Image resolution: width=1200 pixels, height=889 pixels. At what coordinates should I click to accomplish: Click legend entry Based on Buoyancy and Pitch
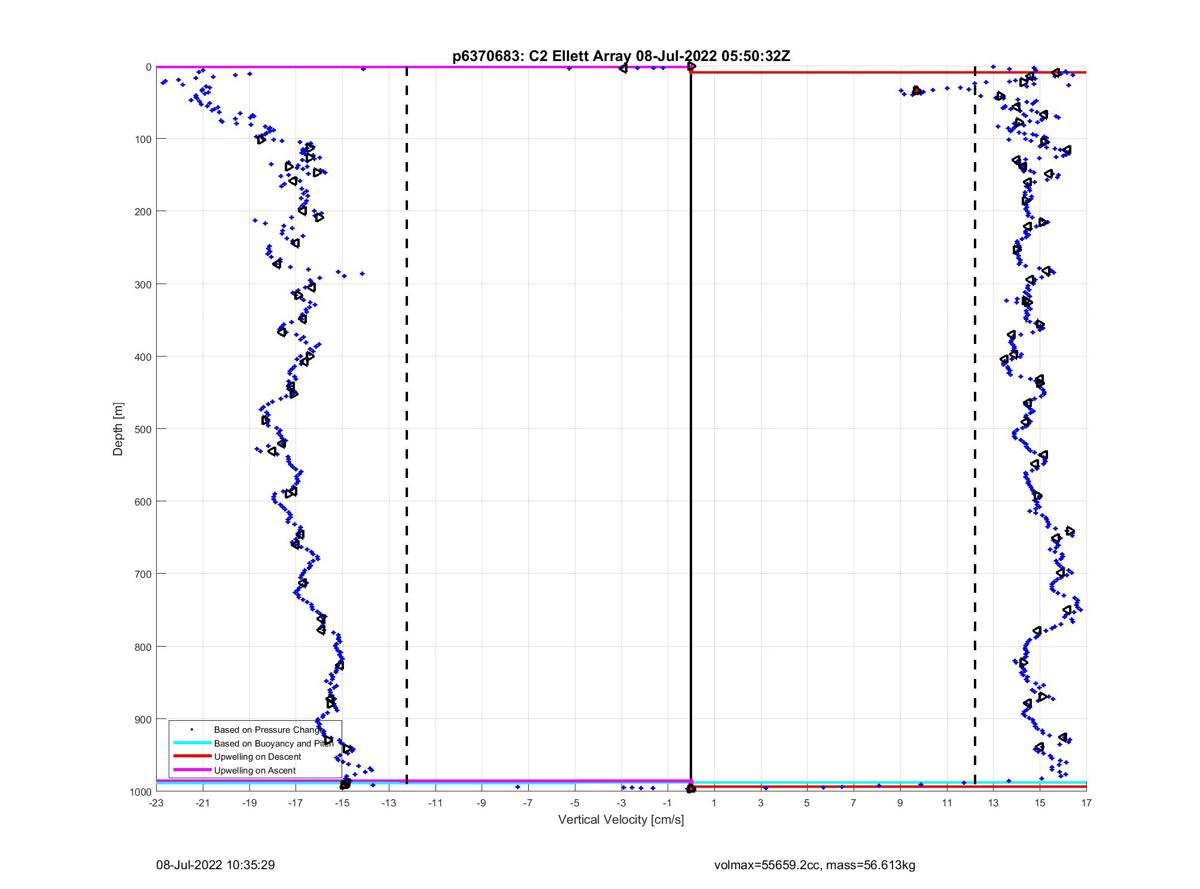273,744
